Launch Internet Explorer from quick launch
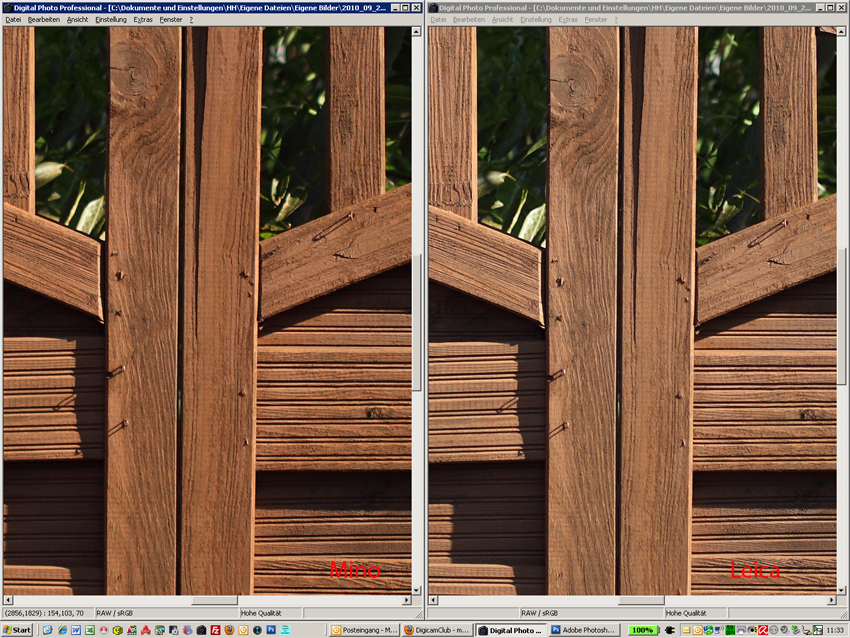The height and width of the screenshot is (638, 850). coord(62,630)
